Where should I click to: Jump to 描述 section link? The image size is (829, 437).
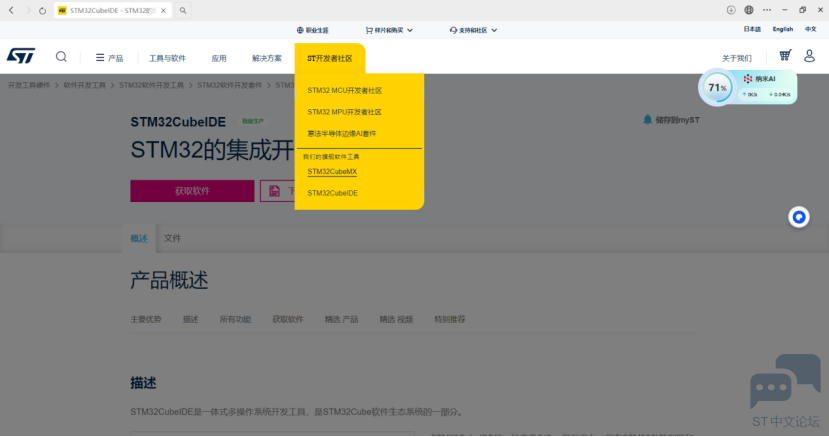(190, 319)
